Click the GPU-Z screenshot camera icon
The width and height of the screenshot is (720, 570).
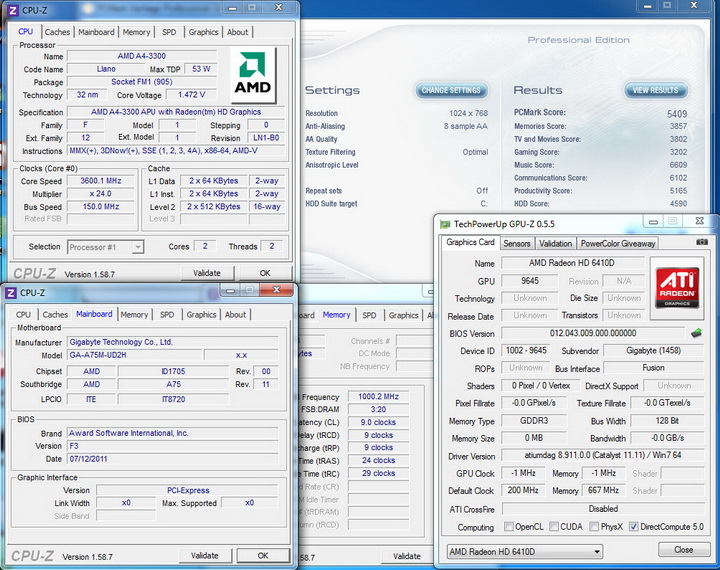(702, 243)
